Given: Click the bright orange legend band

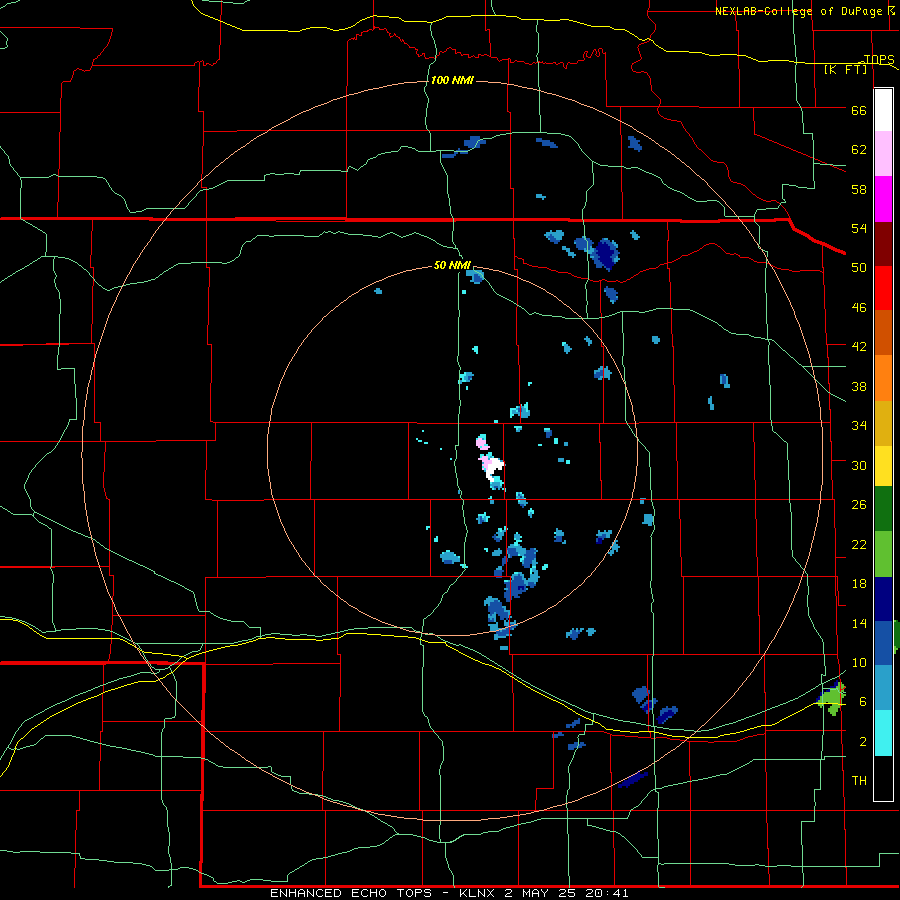Looking at the screenshot, I should click(883, 378).
